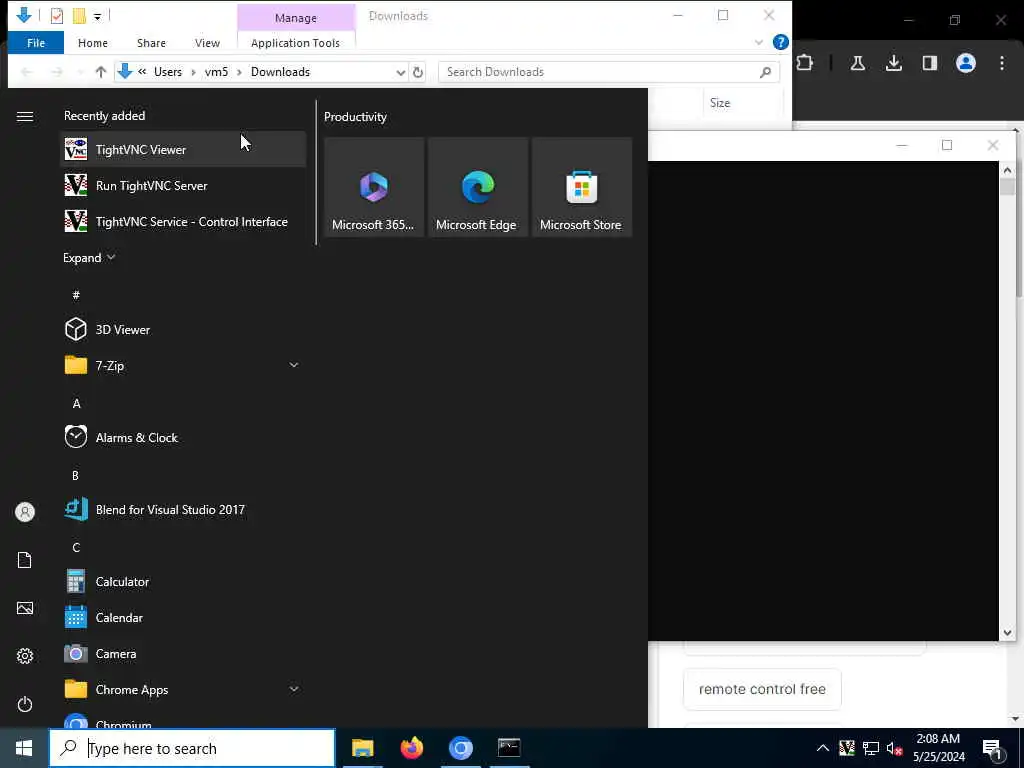Click taskbar clock and date
Screen dimensions: 1024x768
point(938,748)
